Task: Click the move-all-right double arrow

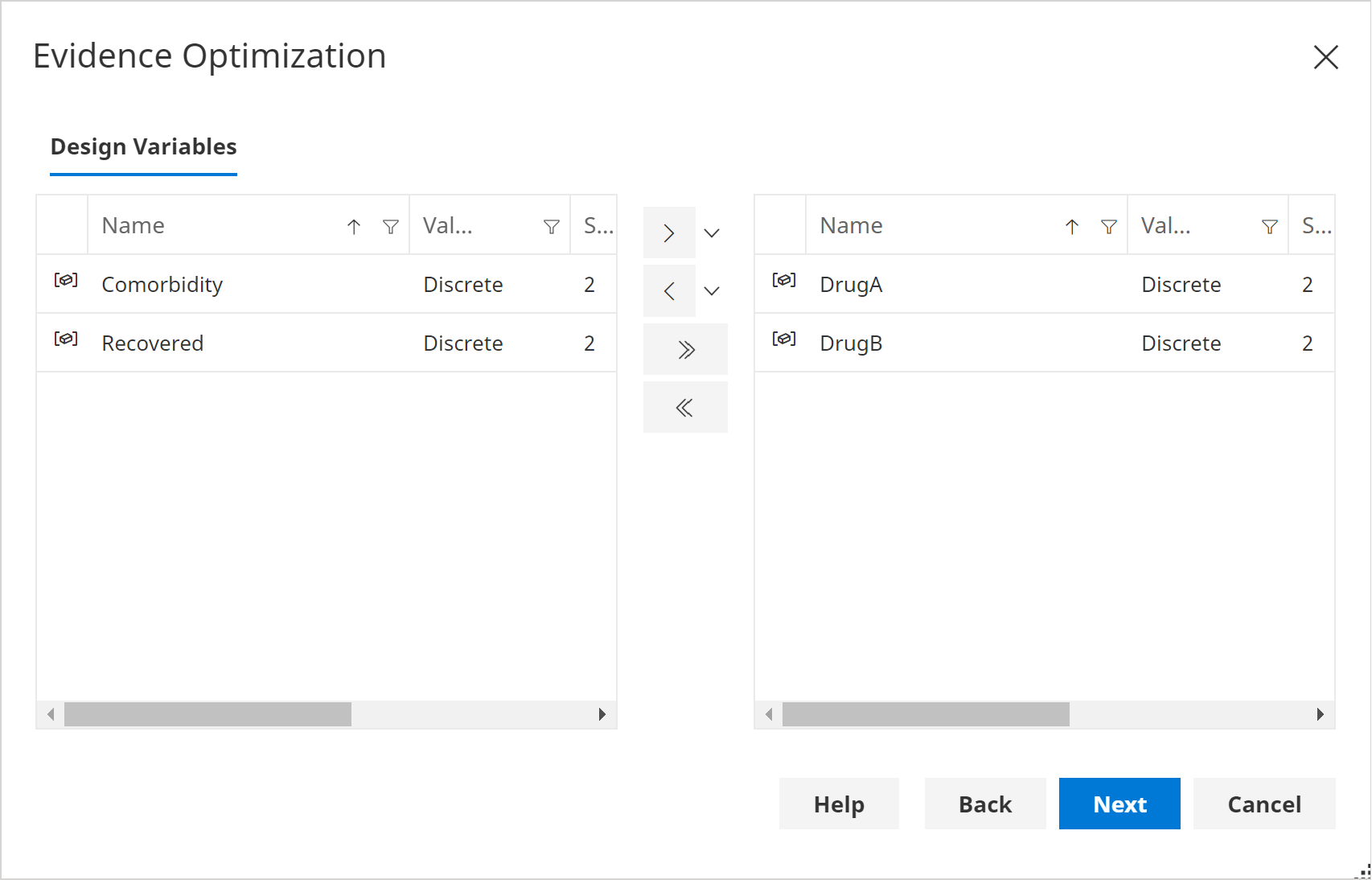Action: pyautogui.click(x=684, y=348)
